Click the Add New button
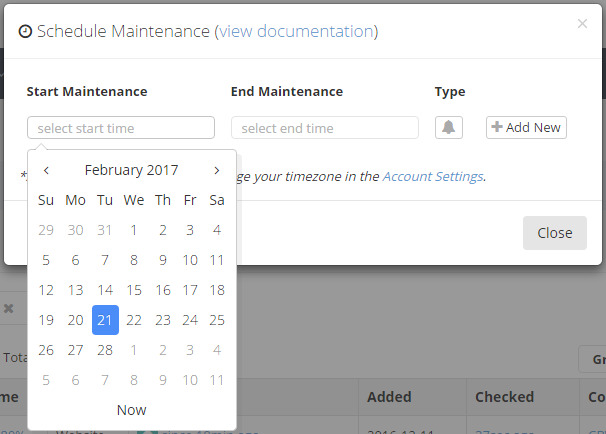Viewport: 606px width, 434px height. coord(526,128)
